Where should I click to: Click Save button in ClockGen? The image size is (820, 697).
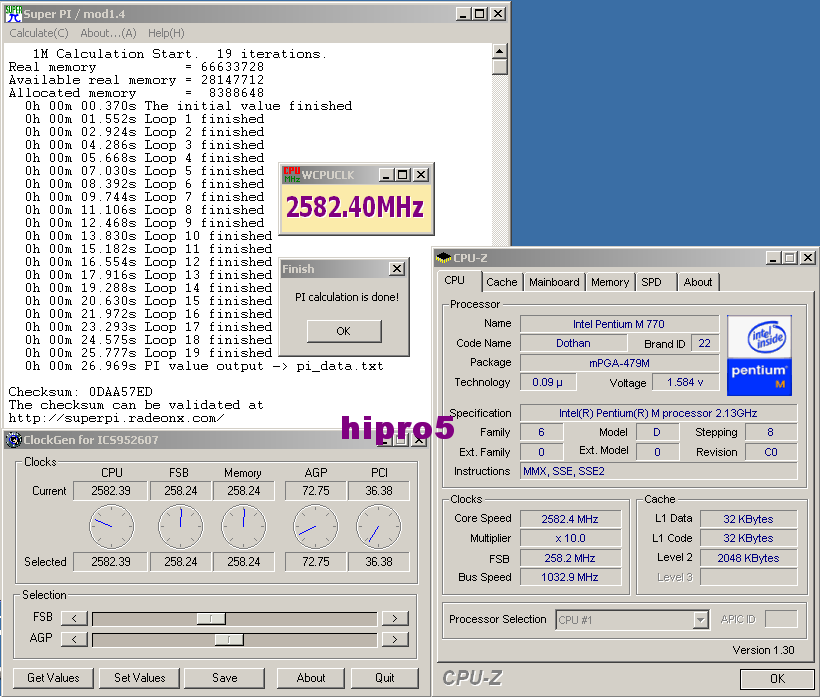pyautogui.click(x=225, y=678)
